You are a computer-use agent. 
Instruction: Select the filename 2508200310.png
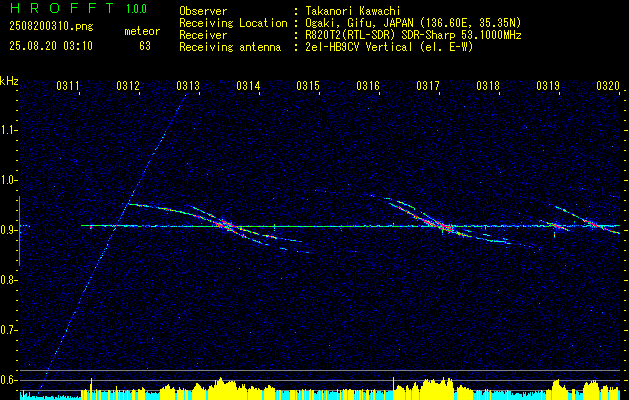[x=51, y=27]
